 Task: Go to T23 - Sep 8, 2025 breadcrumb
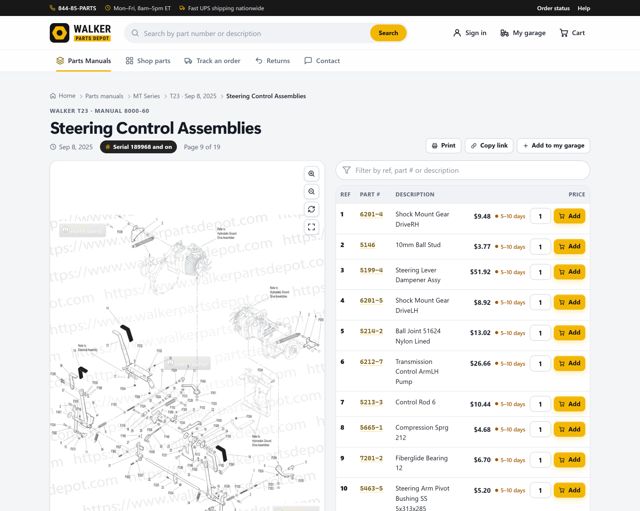click(193, 96)
